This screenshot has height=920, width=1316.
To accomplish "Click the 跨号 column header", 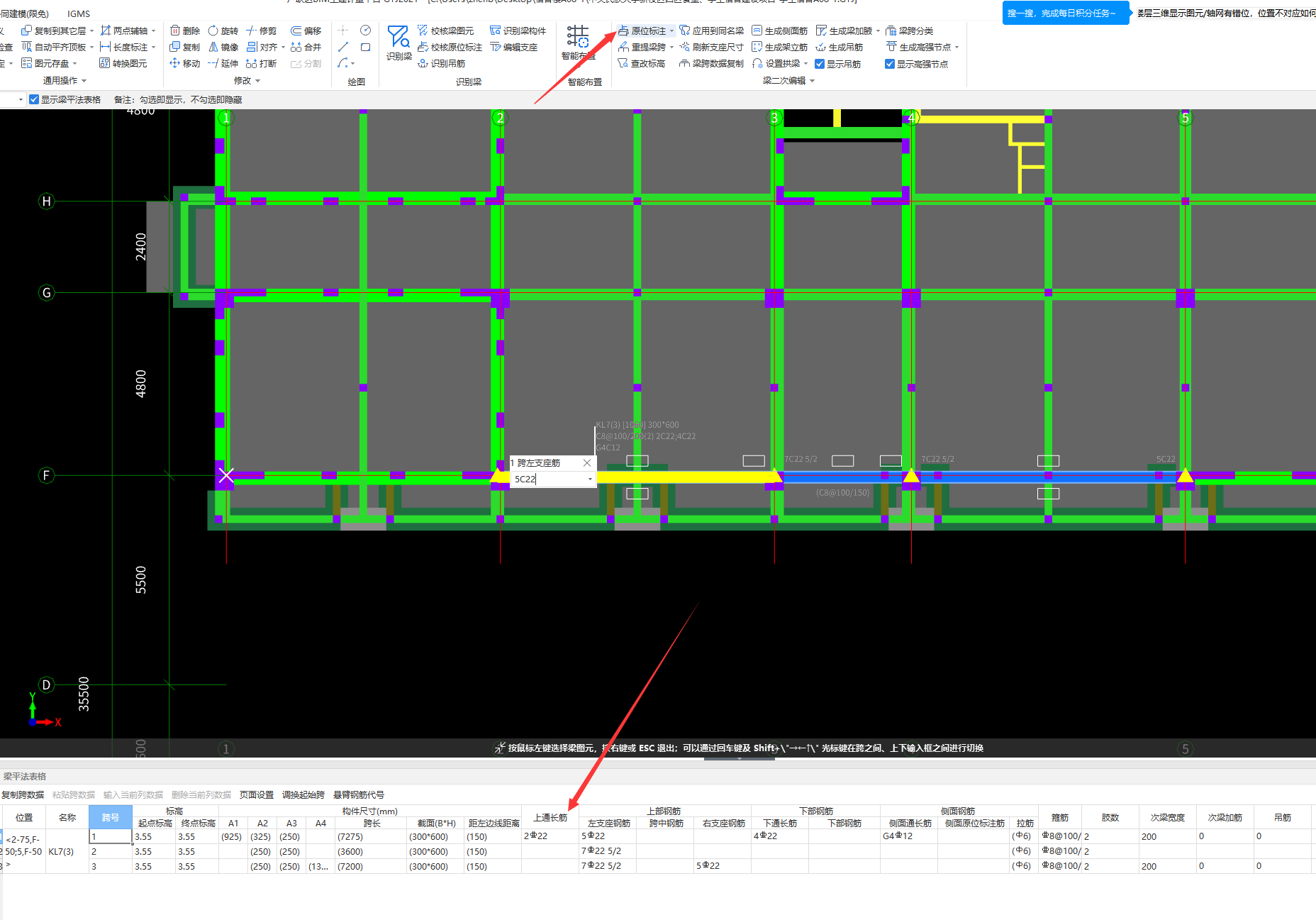I will tap(111, 817).
